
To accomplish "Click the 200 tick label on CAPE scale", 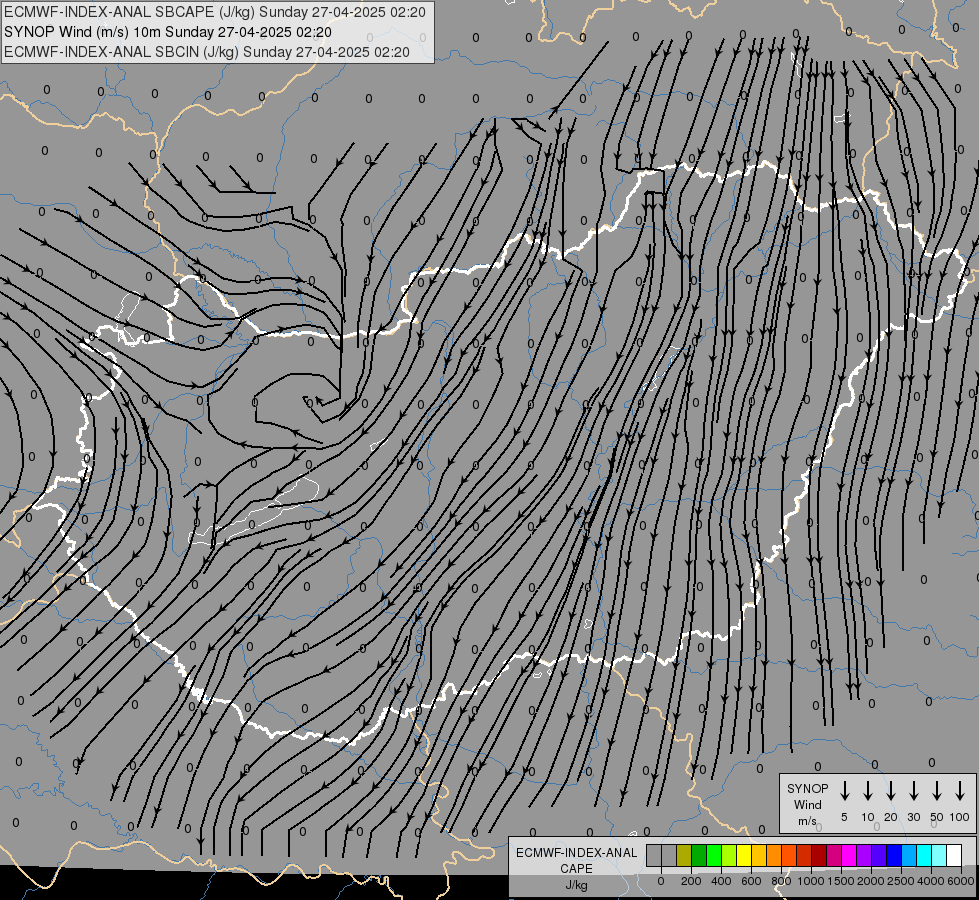I will coord(691,881).
